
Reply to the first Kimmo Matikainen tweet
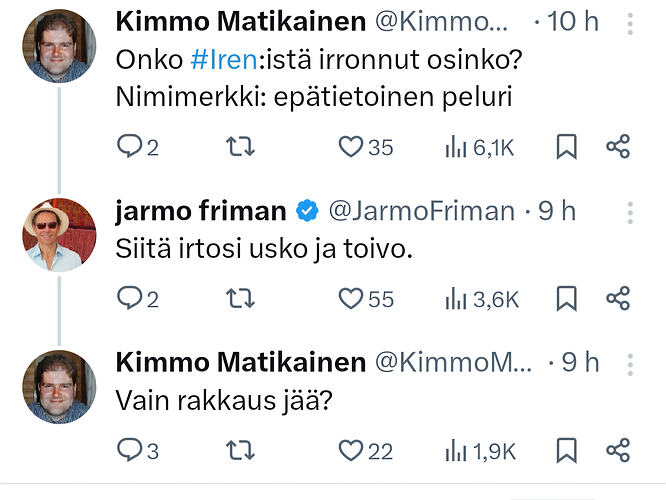(130, 147)
